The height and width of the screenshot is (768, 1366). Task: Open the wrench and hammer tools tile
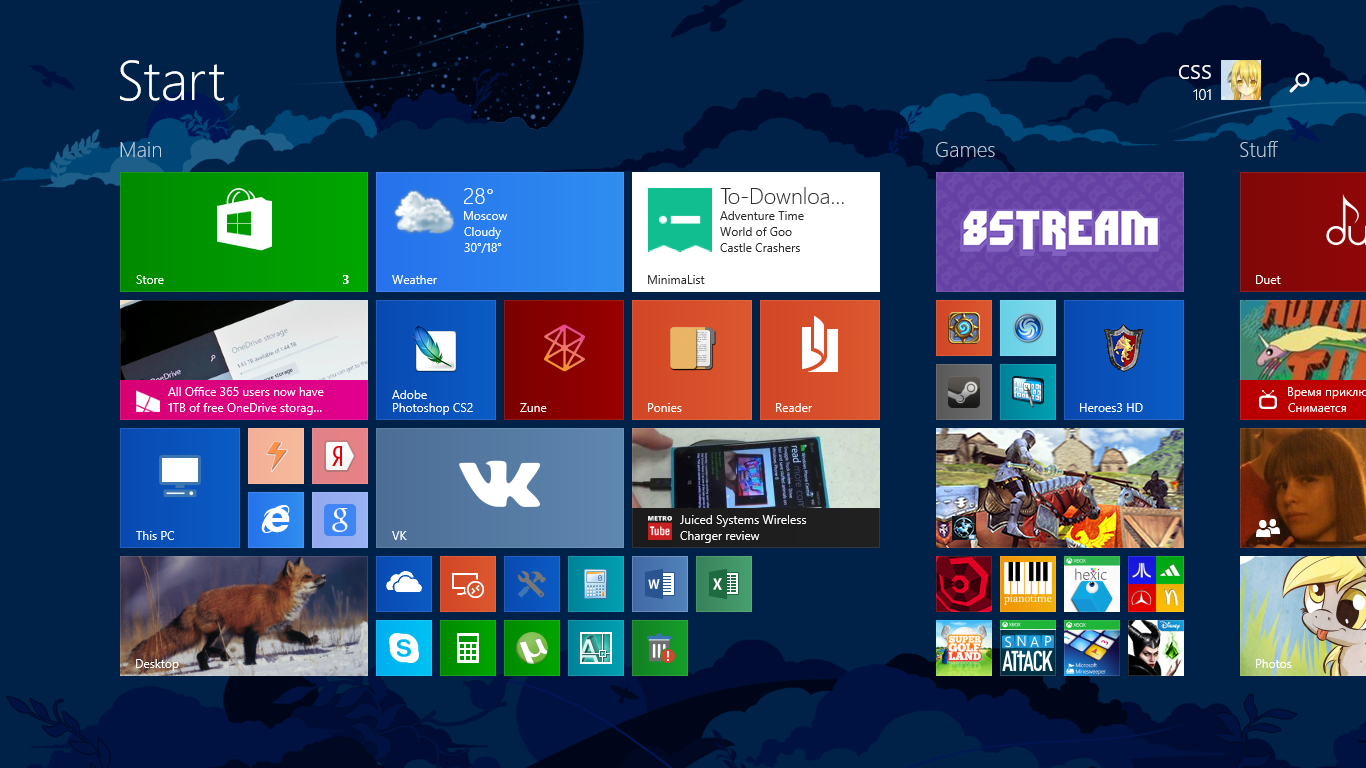click(x=532, y=584)
